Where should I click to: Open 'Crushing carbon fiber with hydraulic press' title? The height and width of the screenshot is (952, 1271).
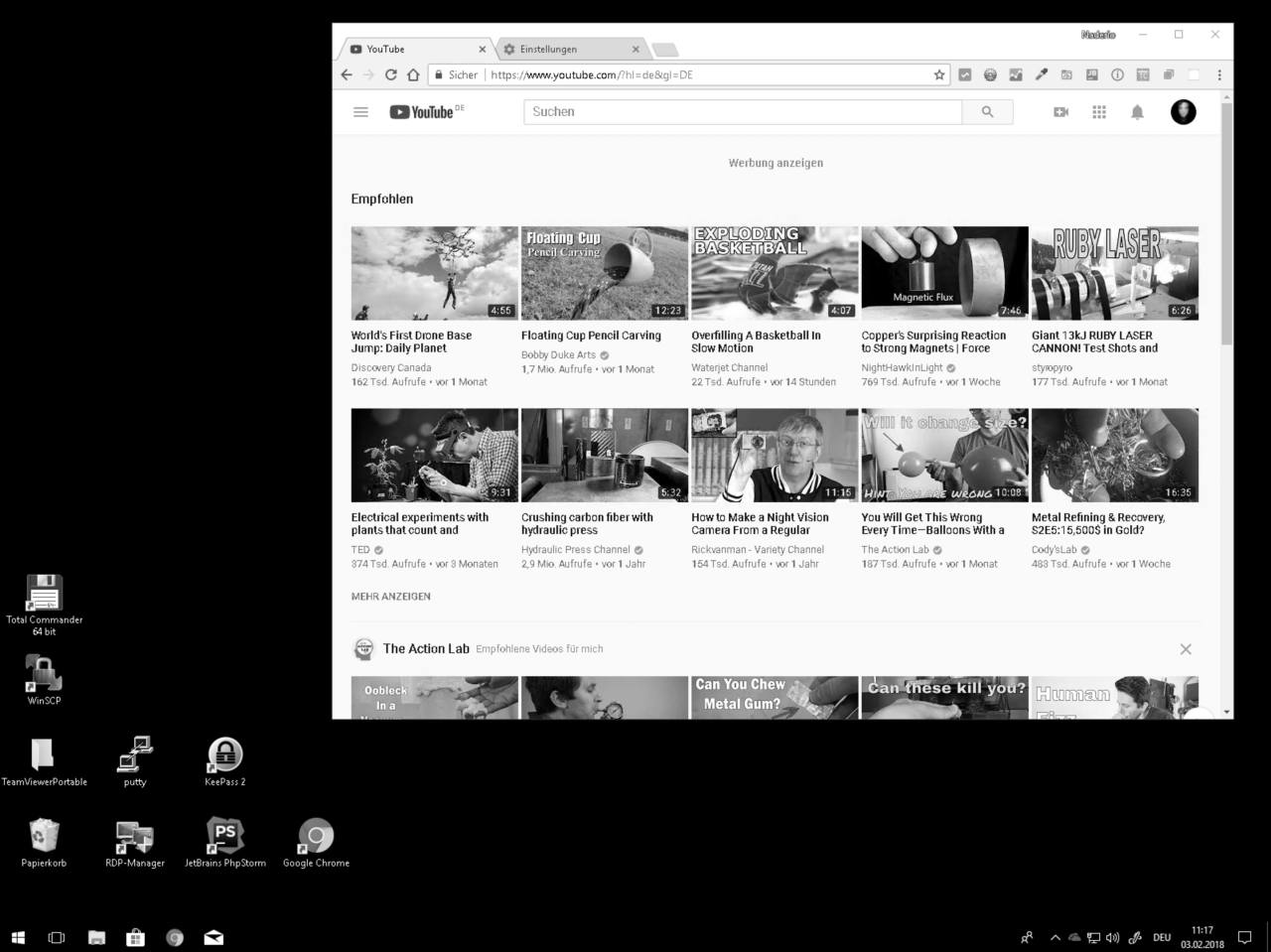click(587, 523)
